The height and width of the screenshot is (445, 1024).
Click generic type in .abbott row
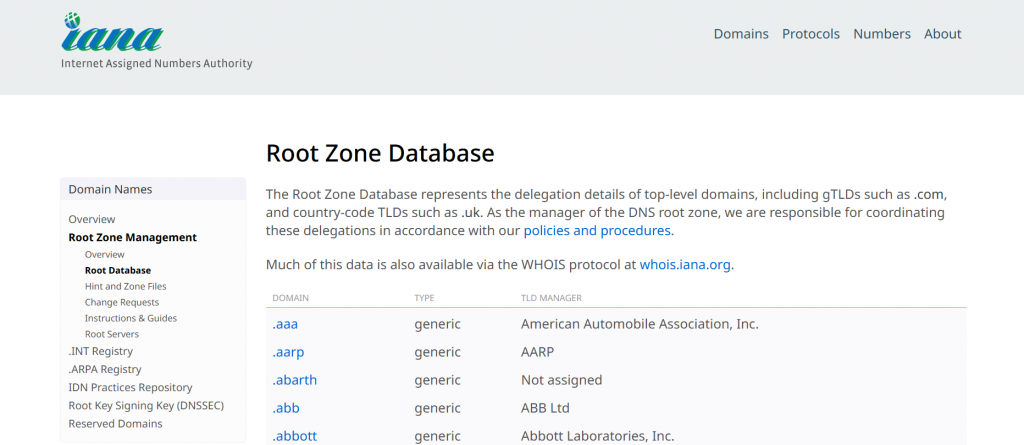438,436
